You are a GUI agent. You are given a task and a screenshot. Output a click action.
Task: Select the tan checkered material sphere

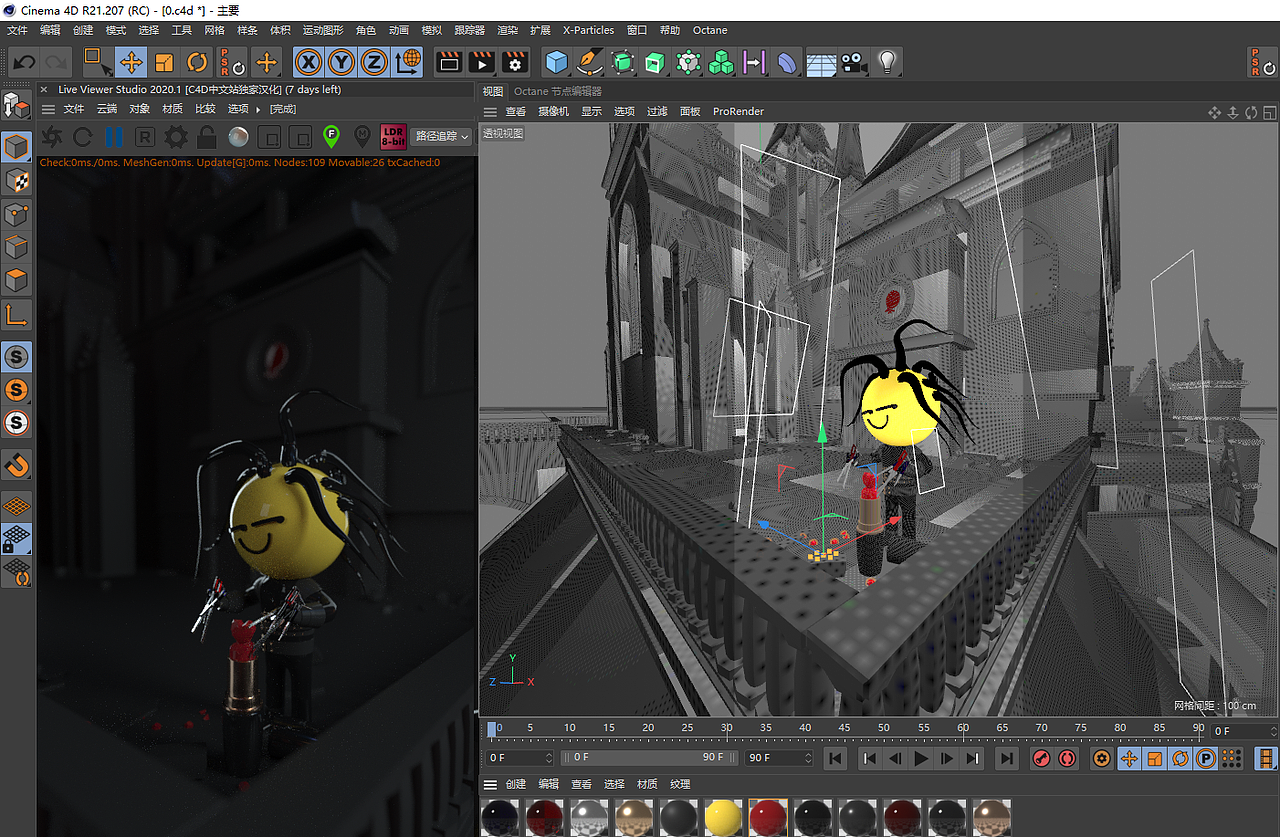tap(633, 817)
